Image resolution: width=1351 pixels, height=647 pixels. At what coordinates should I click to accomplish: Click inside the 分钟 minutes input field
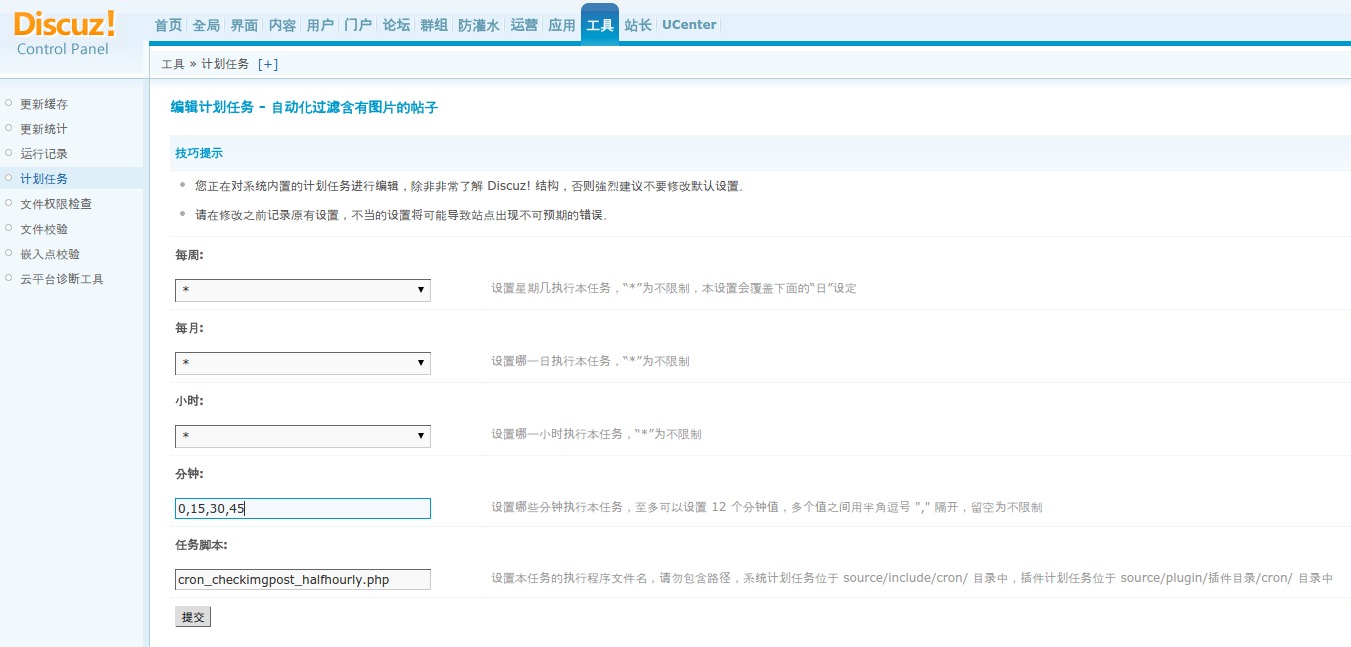tap(302, 508)
